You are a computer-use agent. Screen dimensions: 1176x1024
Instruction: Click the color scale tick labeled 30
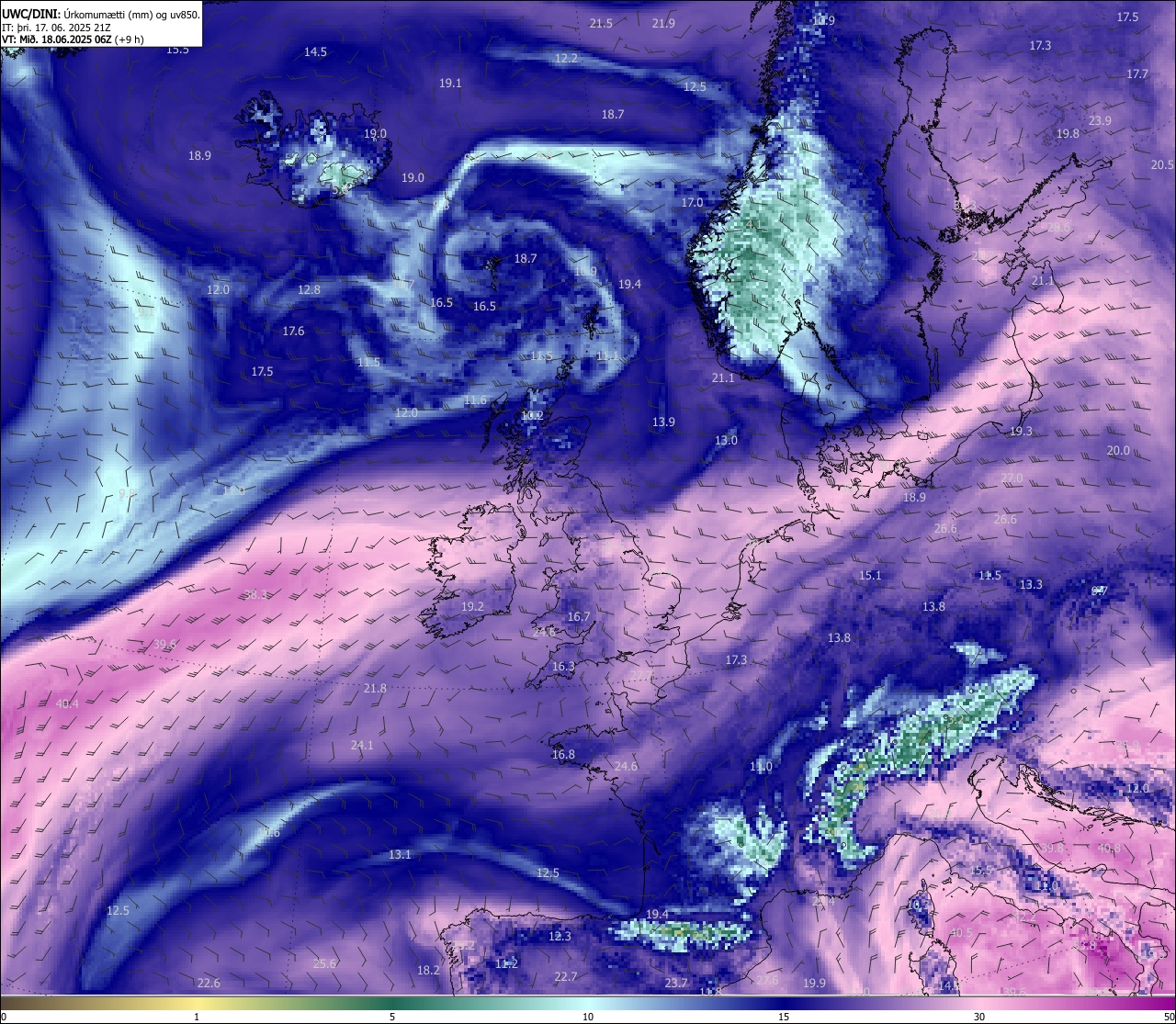tap(979, 1017)
